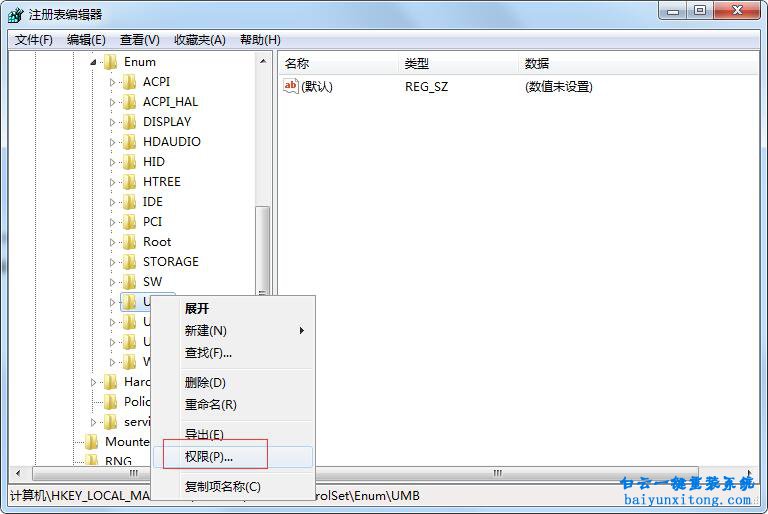Select the DISPLAY key label
This screenshot has width=768, height=514.
tap(167, 122)
